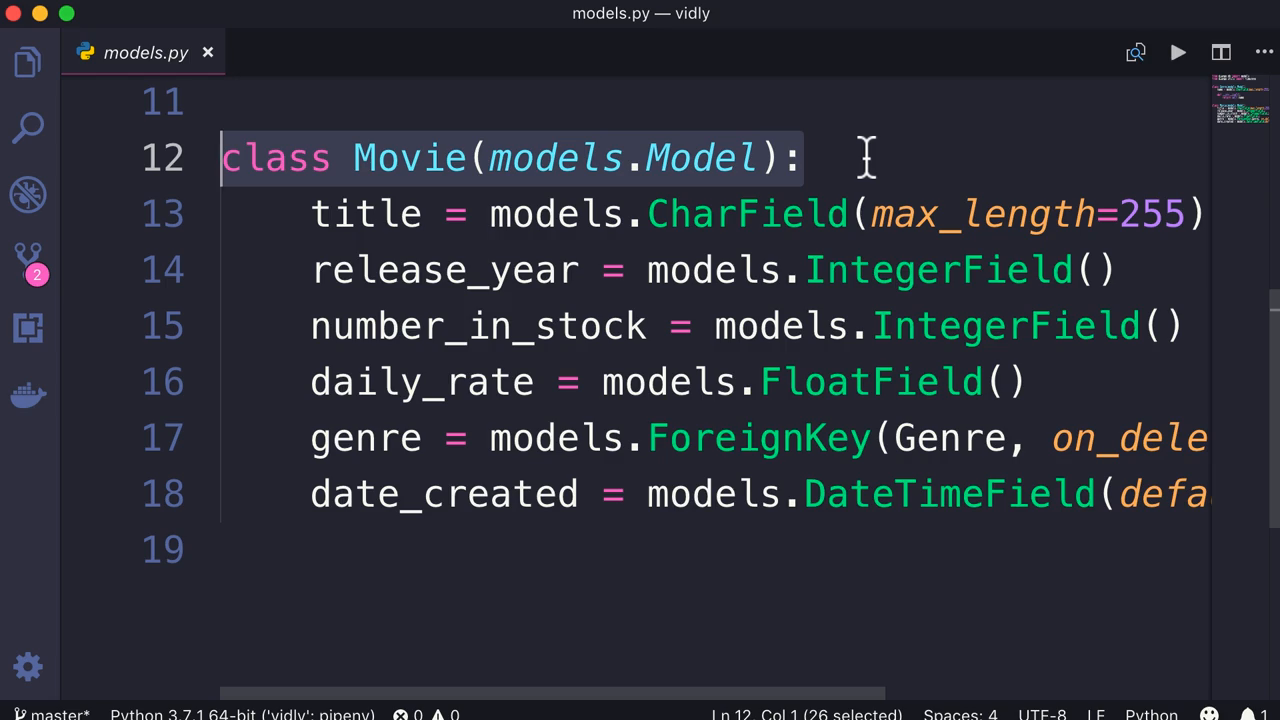
Task: Click IntegerField on the number_in_stock line
Action: (x=1006, y=326)
